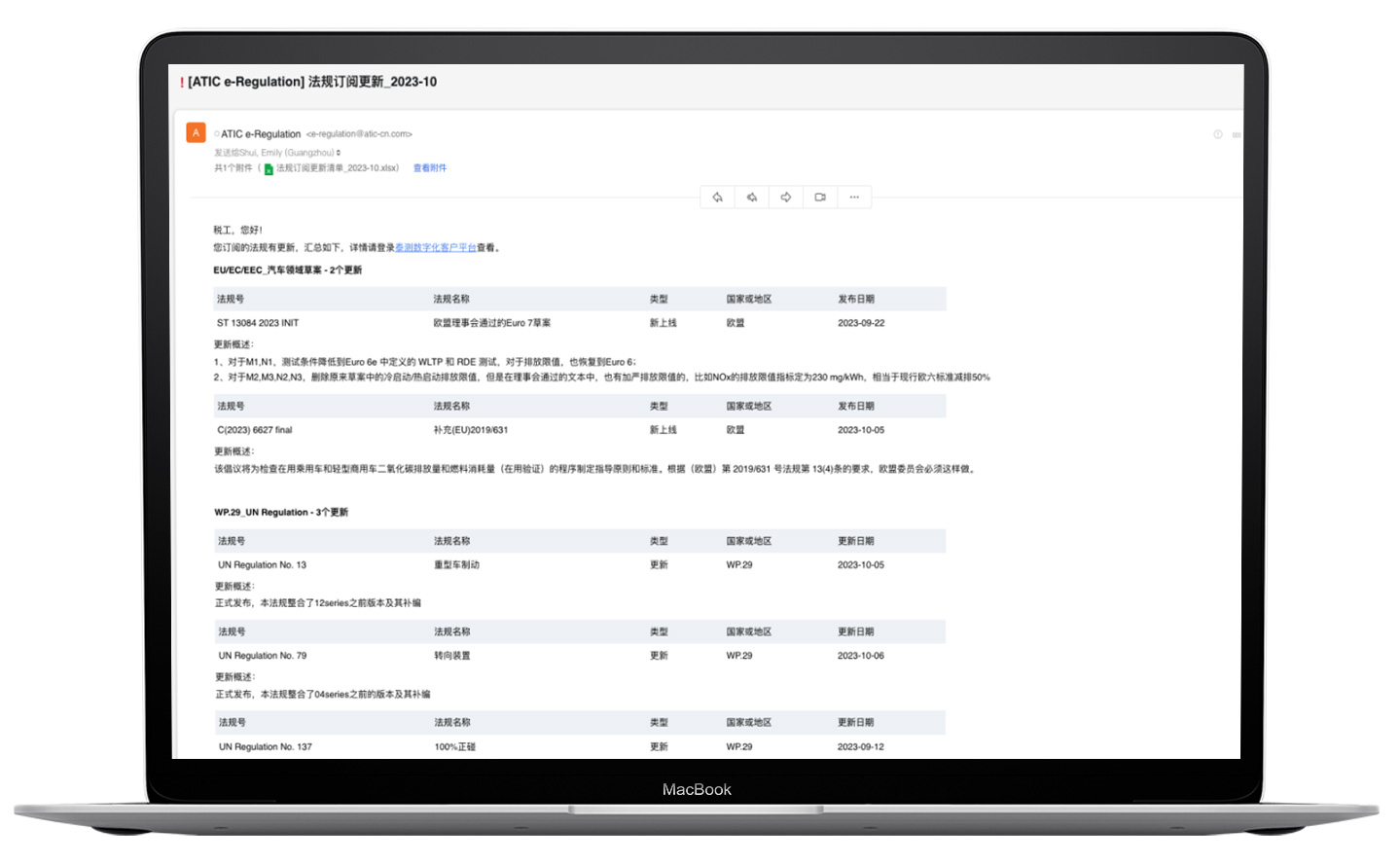Click regulation number 'ST 13084 2023 INIT'
The height and width of the screenshot is (864, 1400).
click(x=258, y=323)
